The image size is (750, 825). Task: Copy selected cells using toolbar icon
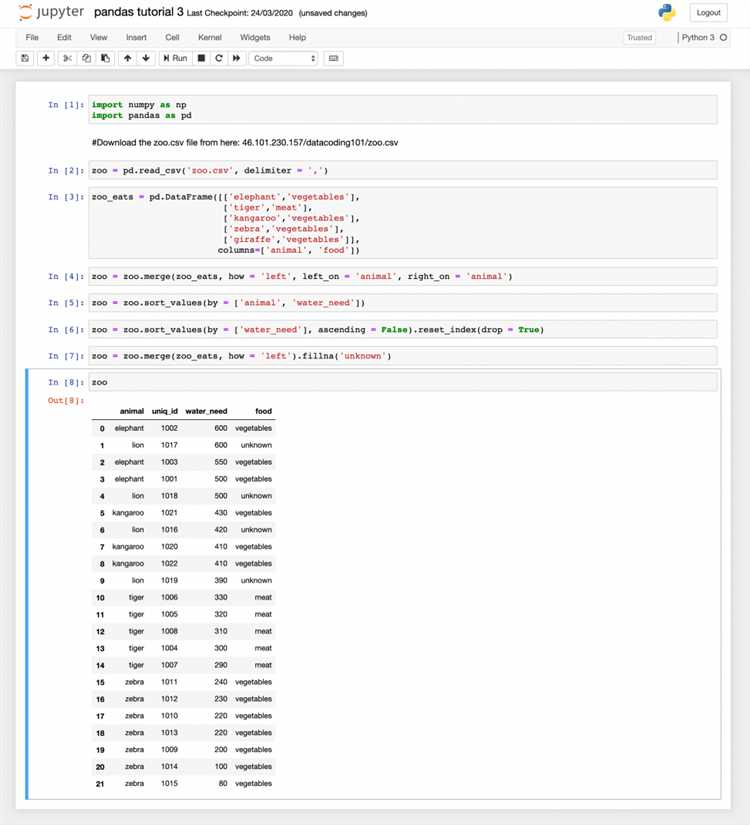click(x=87, y=58)
